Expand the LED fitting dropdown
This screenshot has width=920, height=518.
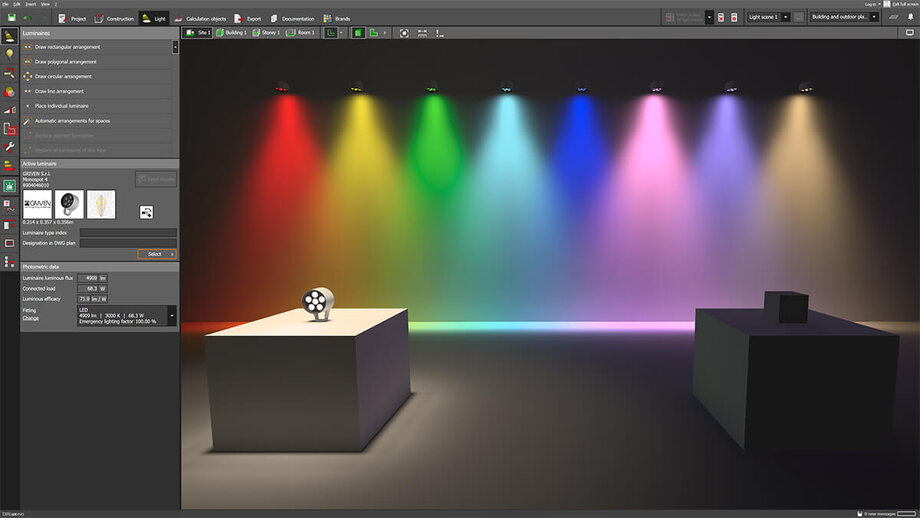point(173,315)
